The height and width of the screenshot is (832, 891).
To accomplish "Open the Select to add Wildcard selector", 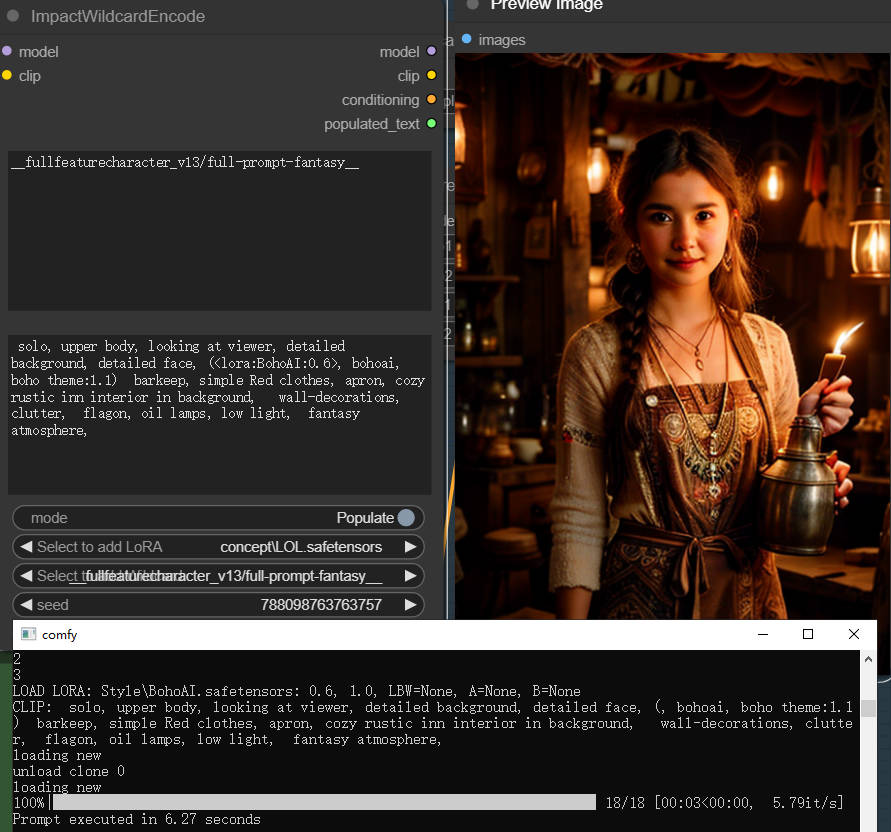I will 218,575.
